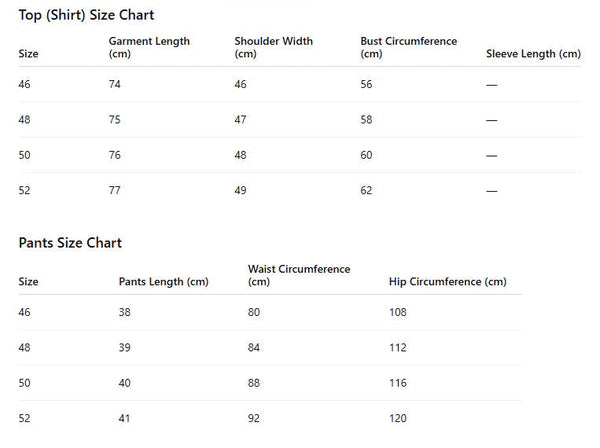Click the sleeve length dash for size 46
Screen dimensions: 600x448
[x=492, y=85]
